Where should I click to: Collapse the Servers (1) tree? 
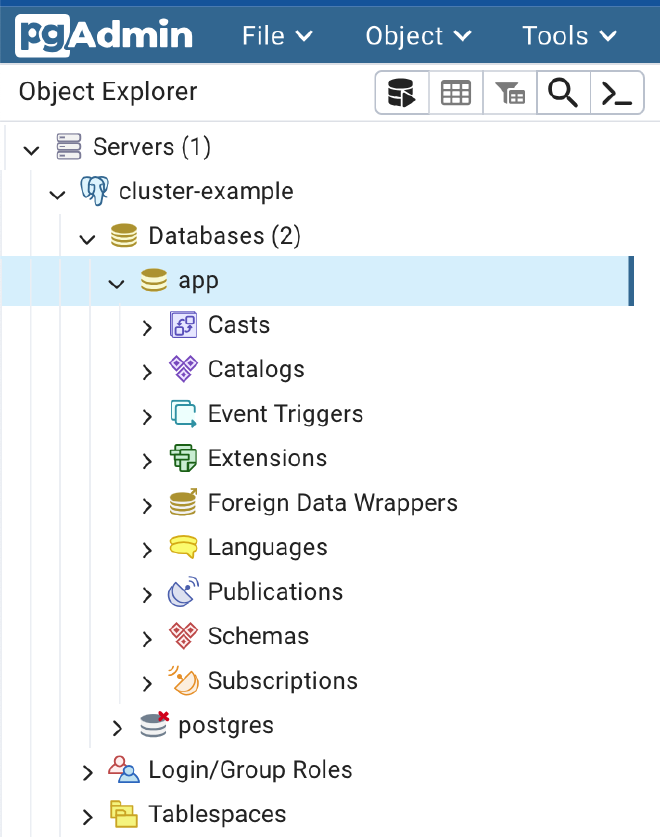tap(30, 147)
